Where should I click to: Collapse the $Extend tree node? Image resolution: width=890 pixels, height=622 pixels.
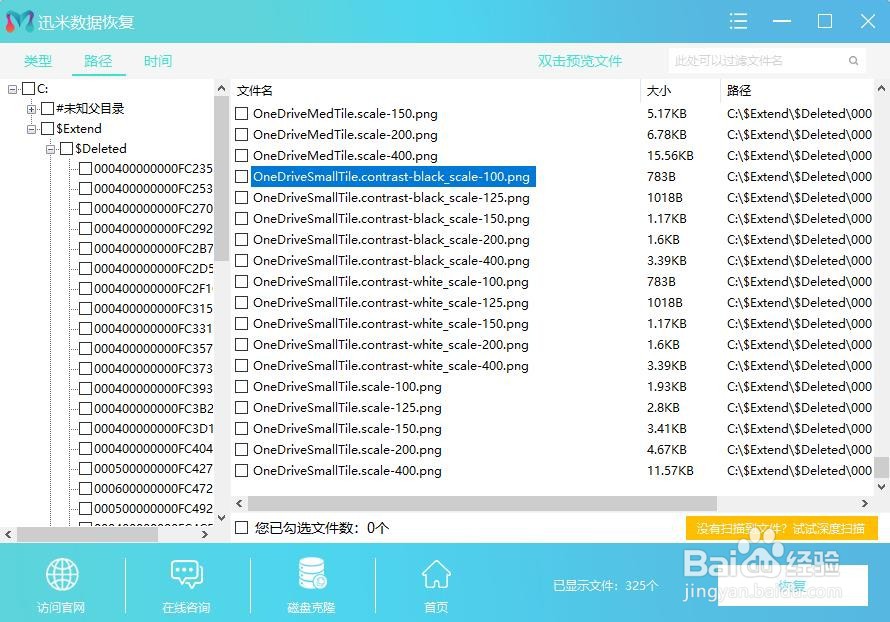click(x=31, y=129)
